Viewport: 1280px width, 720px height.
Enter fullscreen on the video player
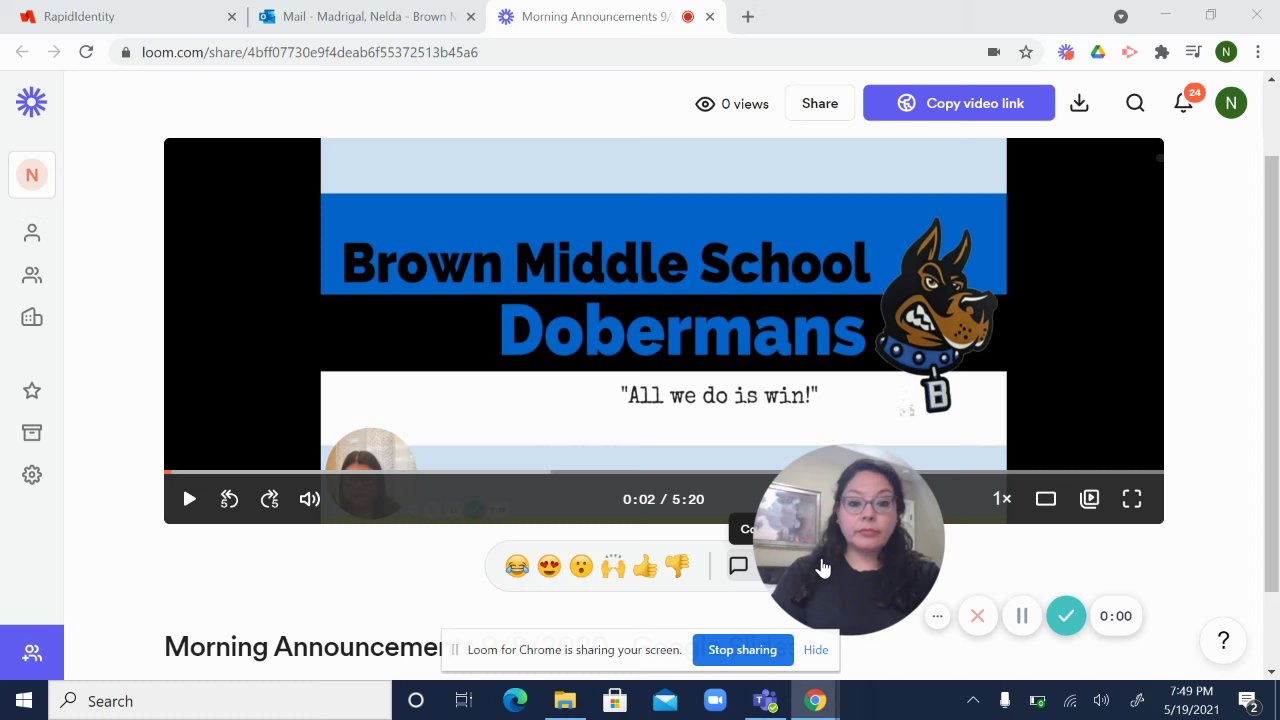[1132, 499]
